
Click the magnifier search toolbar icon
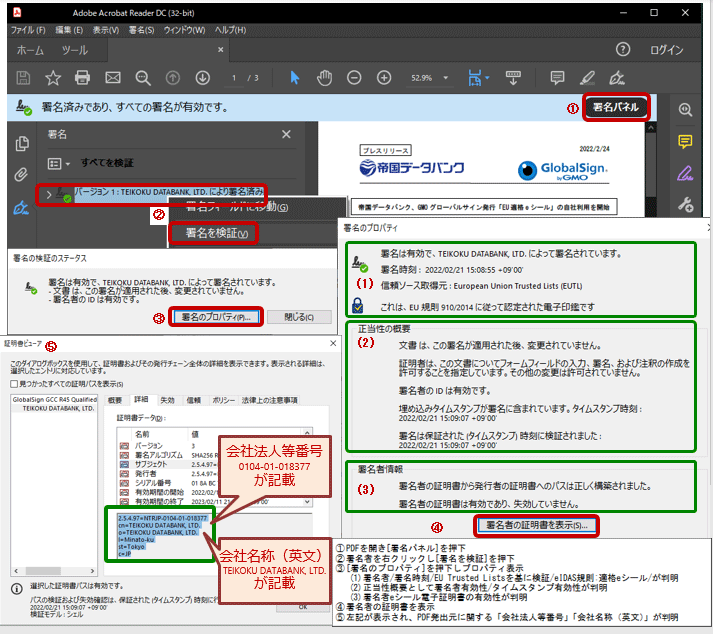pos(143,78)
